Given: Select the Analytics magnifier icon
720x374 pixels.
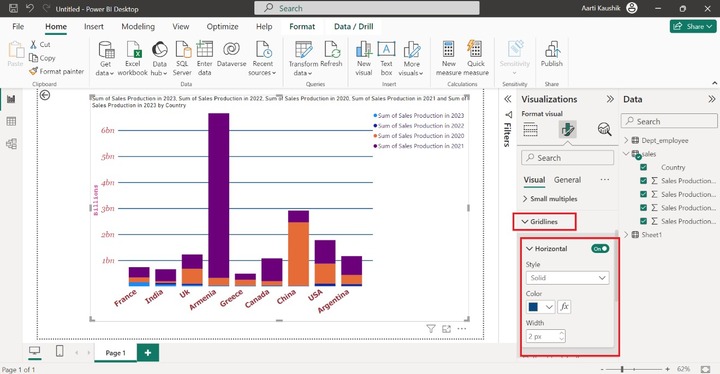Looking at the screenshot, I should [x=604, y=130].
